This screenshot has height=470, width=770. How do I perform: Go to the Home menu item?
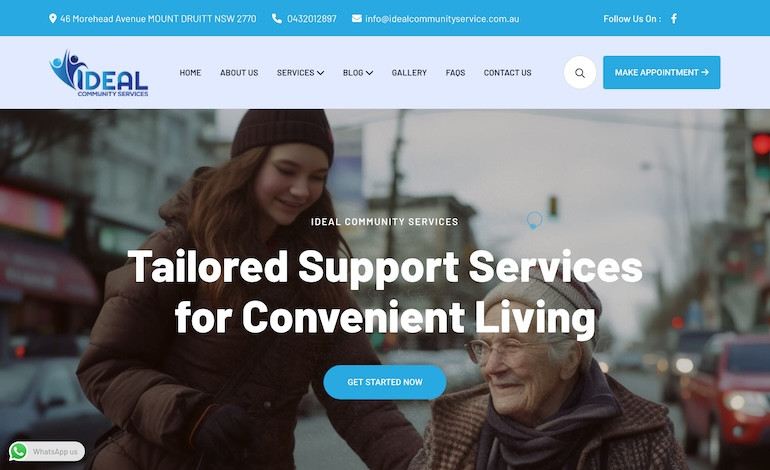coord(190,73)
